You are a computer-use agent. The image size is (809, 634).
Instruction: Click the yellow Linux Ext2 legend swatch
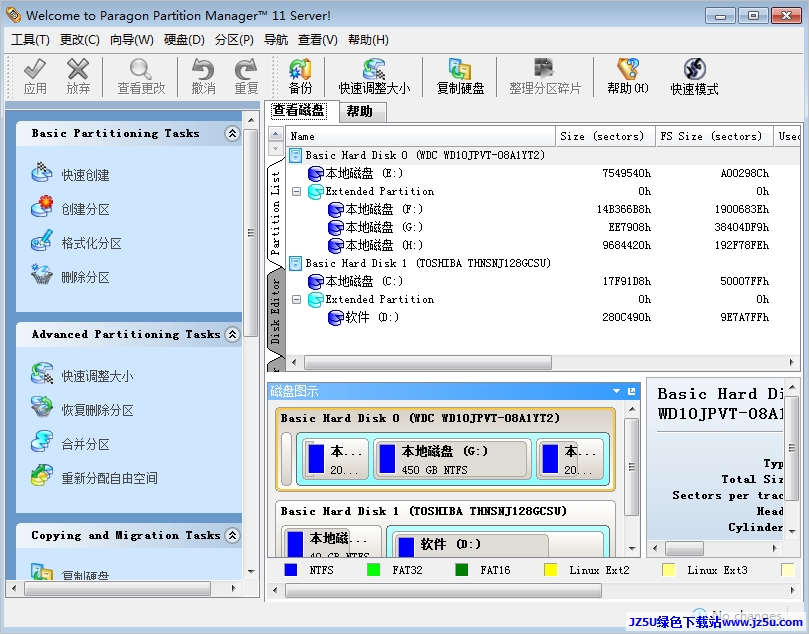[x=551, y=570]
